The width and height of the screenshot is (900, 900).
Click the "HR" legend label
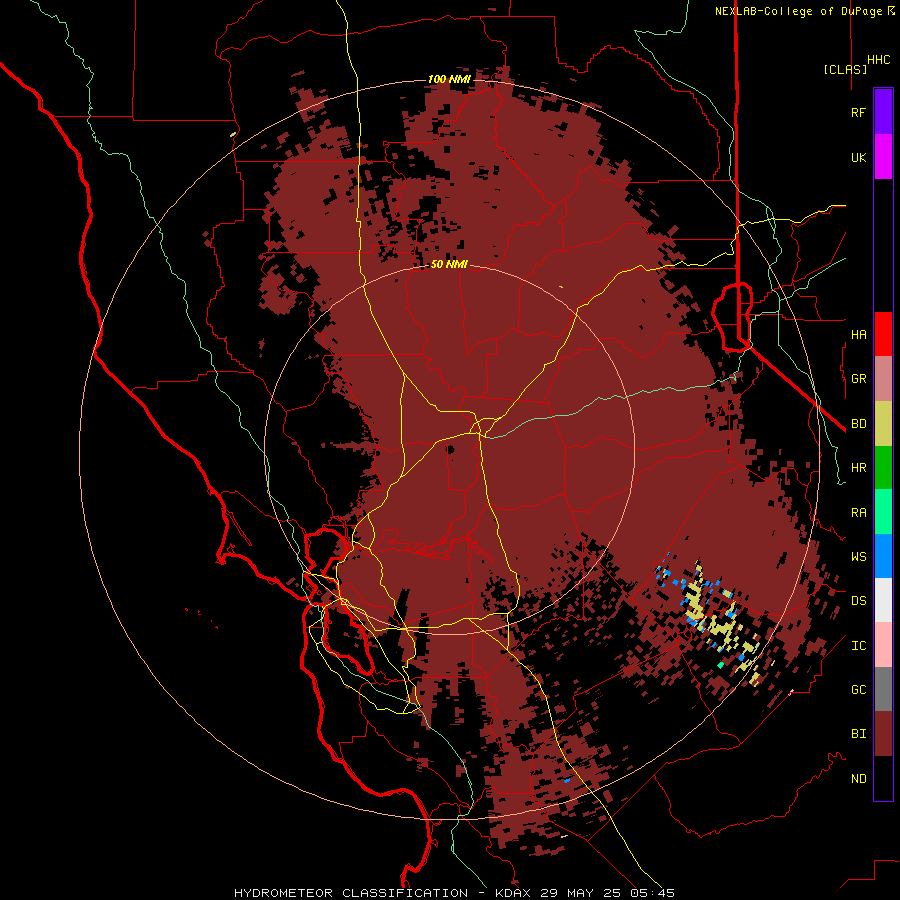pyautogui.click(x=858, y=468)
